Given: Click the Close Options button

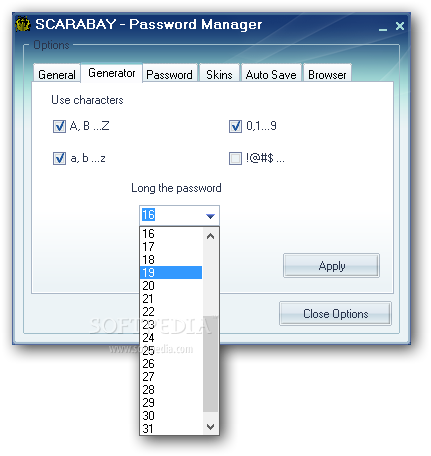Looking at the screenshot, I should (x=335, y=314).
